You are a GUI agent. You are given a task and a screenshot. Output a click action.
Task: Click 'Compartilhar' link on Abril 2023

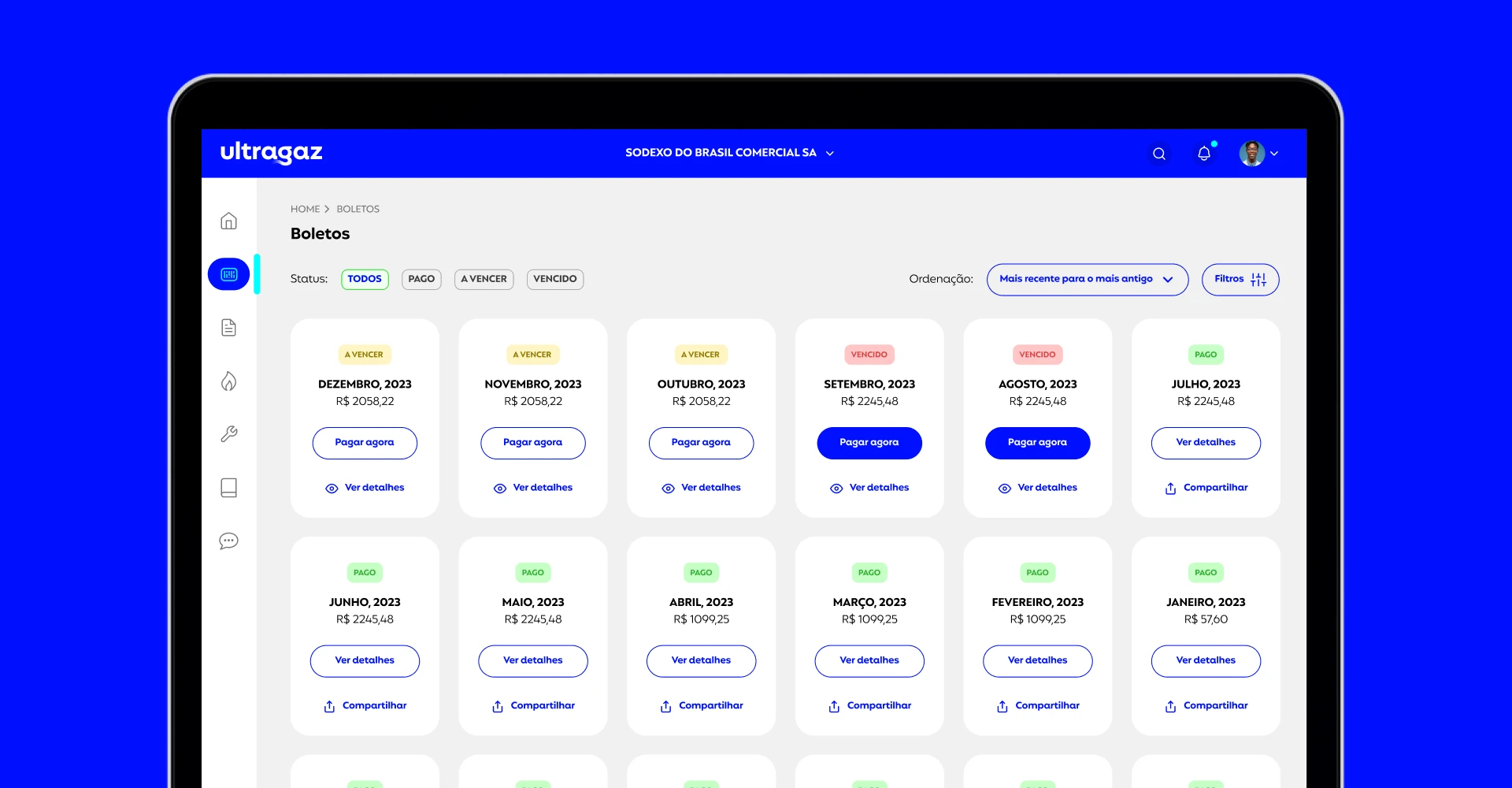[x=710, y=706]
